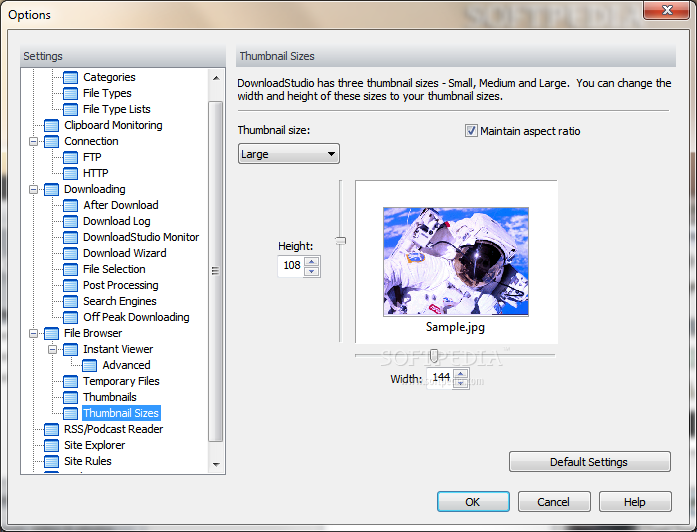
Task: Click the Downloading page icon
Action: (x=51, y=189)
